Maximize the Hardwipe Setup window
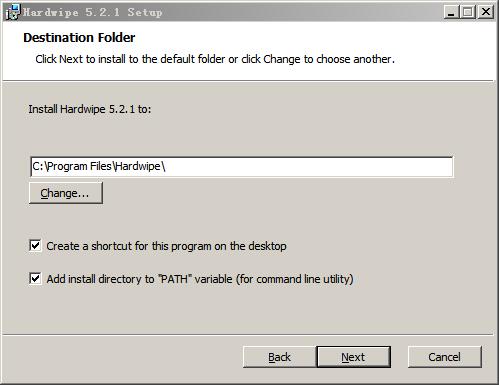The image size is (499, 385). pos(468,12)
